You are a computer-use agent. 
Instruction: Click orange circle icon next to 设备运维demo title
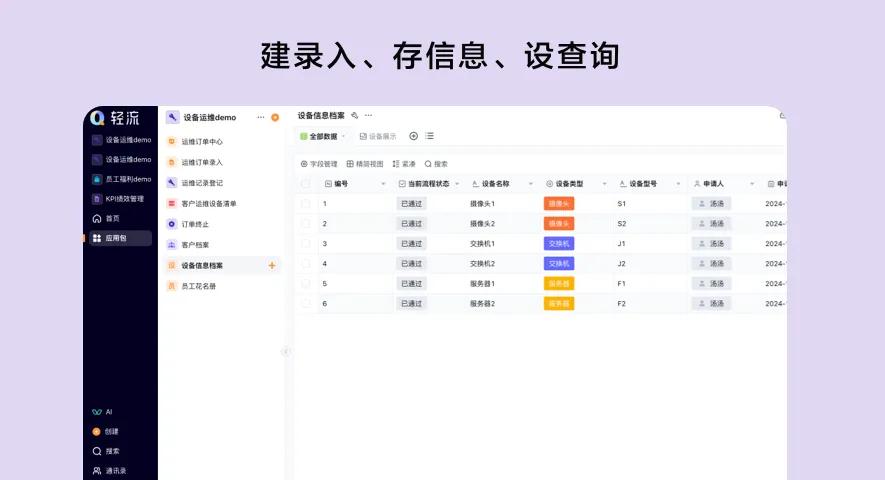275,117
